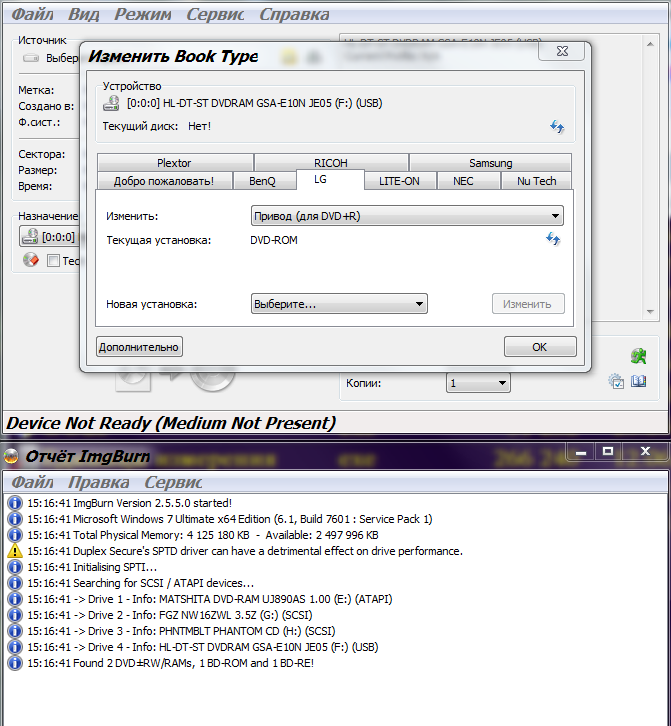This screenshot has height=726, width=671.
Task: Select the Drive 2 FGZ NW16ZWL log line
Action: click(x=169, y=615)
